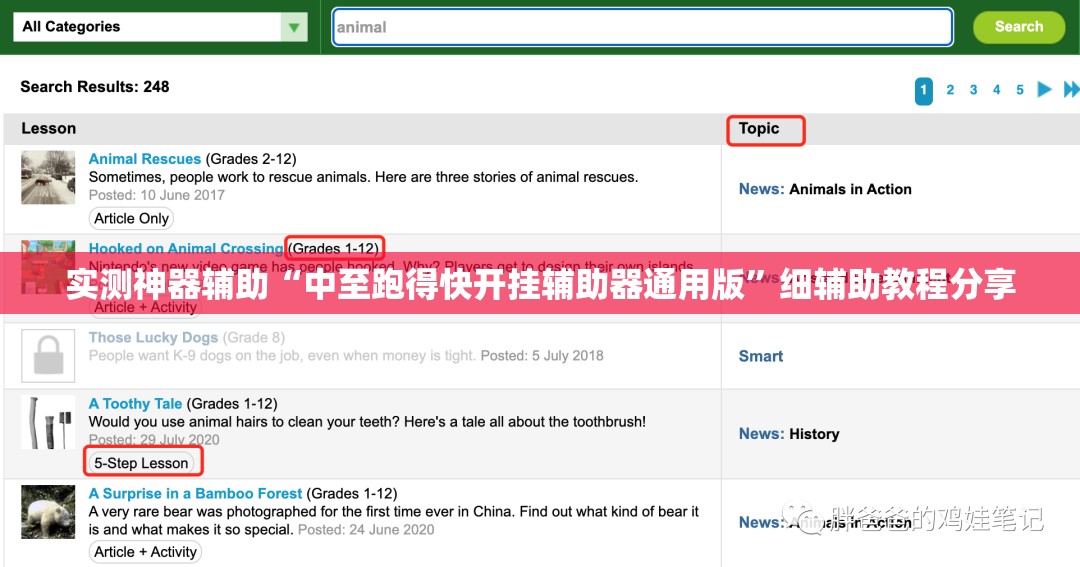Open the News: History topic link
Viewport: 1080px width, 567px height.
click(x=789, y=434)
